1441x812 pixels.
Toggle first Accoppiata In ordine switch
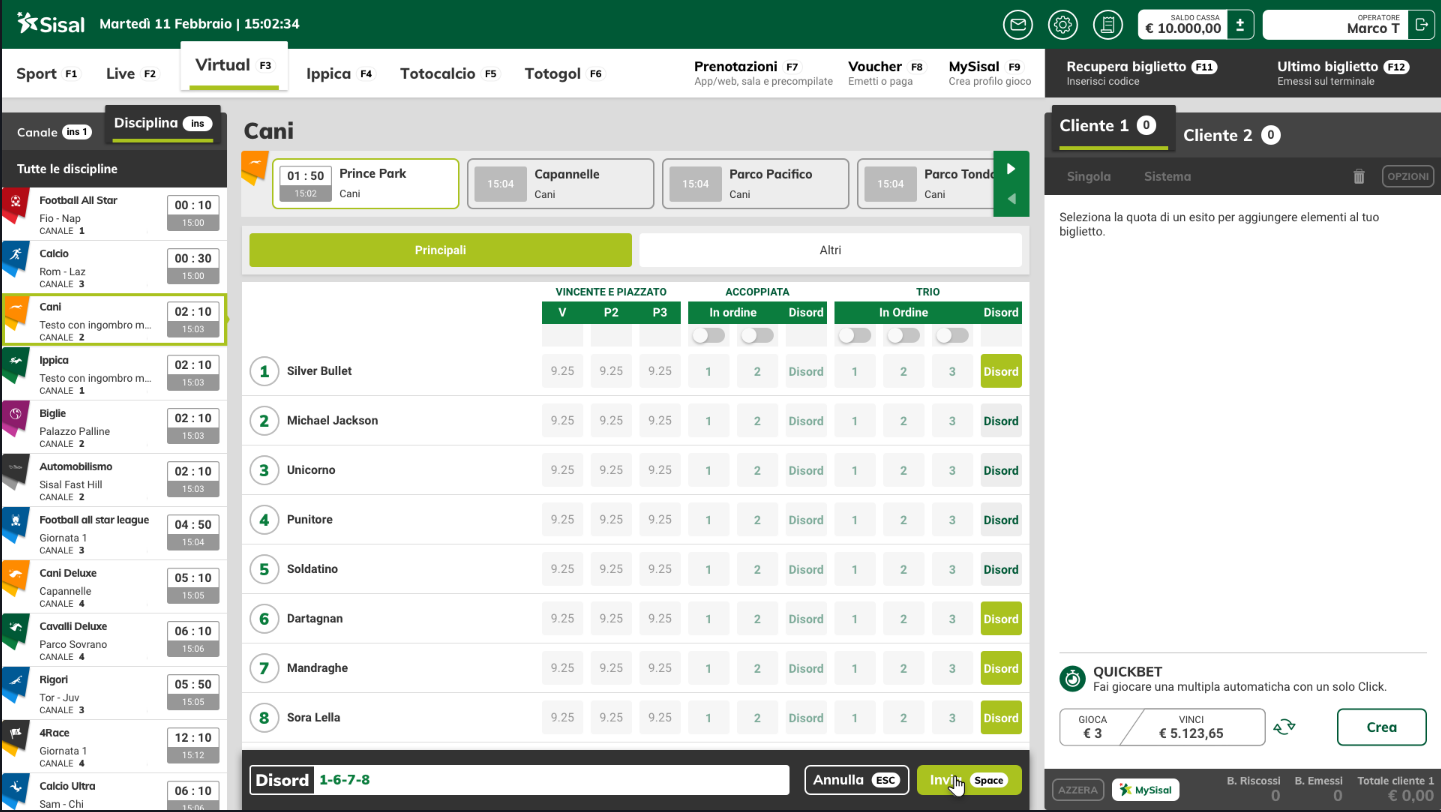708,336
